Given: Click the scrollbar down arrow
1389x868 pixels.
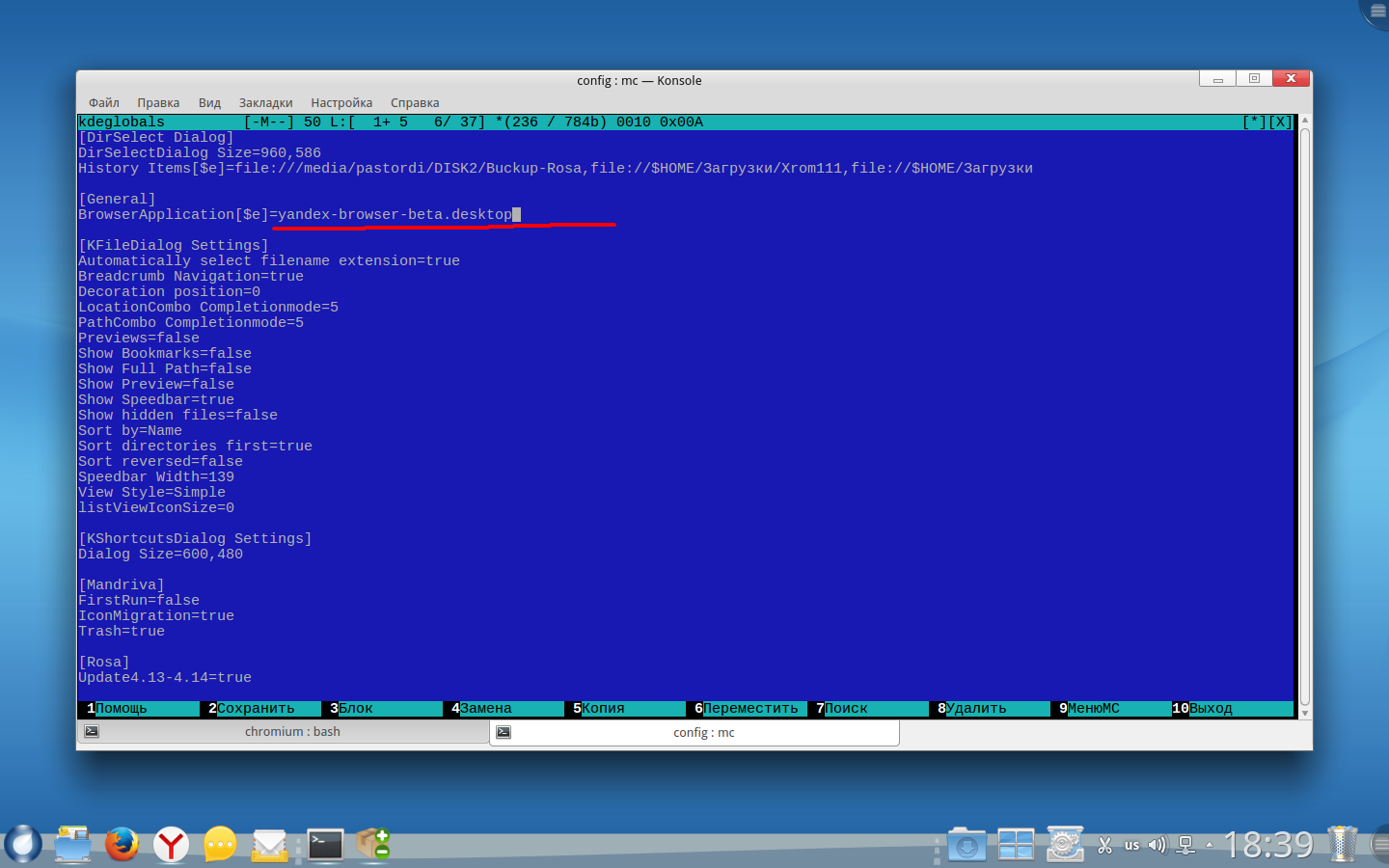Looking at the screenshot, I should click(x=1305, y=712).
